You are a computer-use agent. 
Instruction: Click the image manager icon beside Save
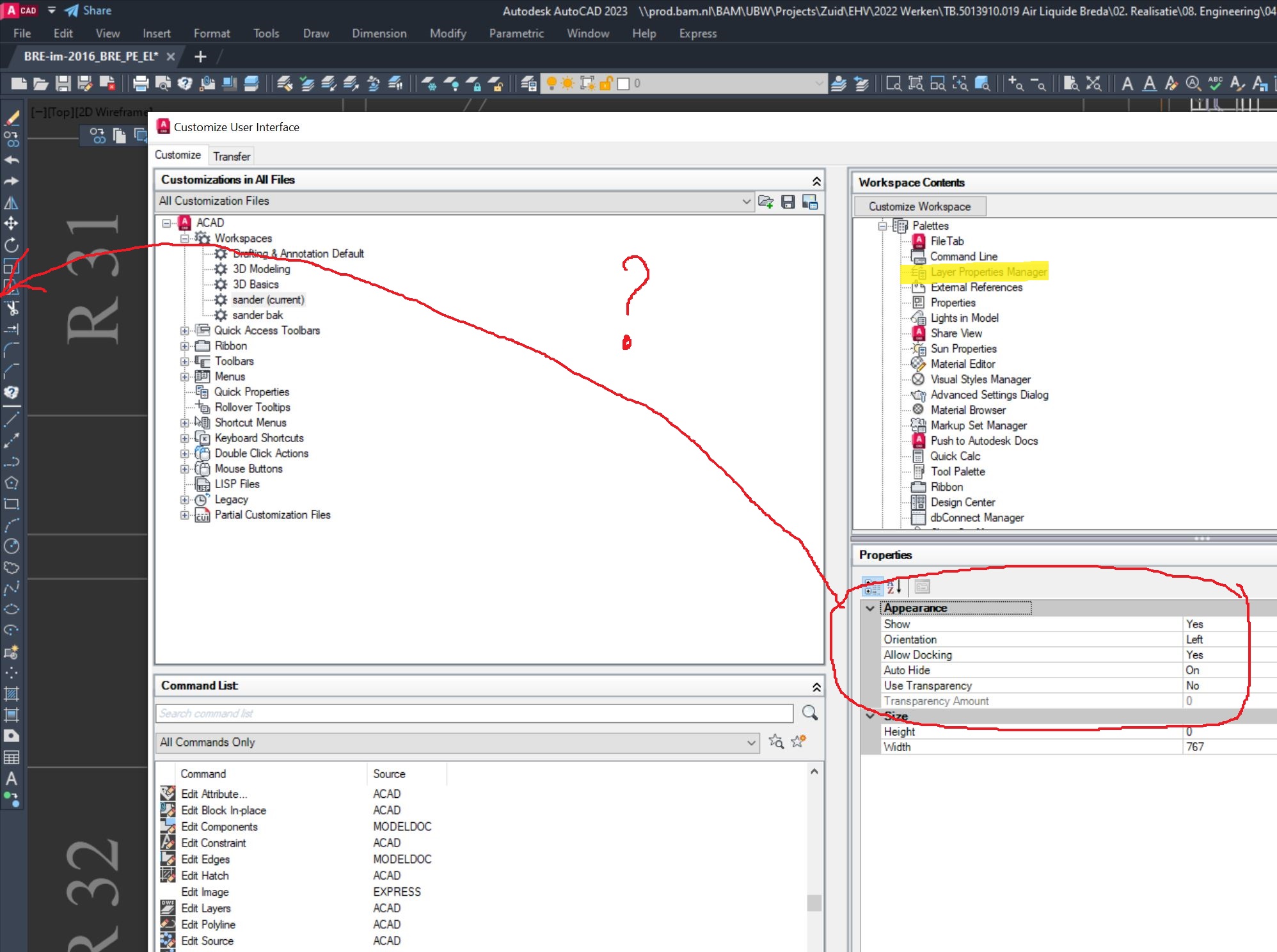810,202
